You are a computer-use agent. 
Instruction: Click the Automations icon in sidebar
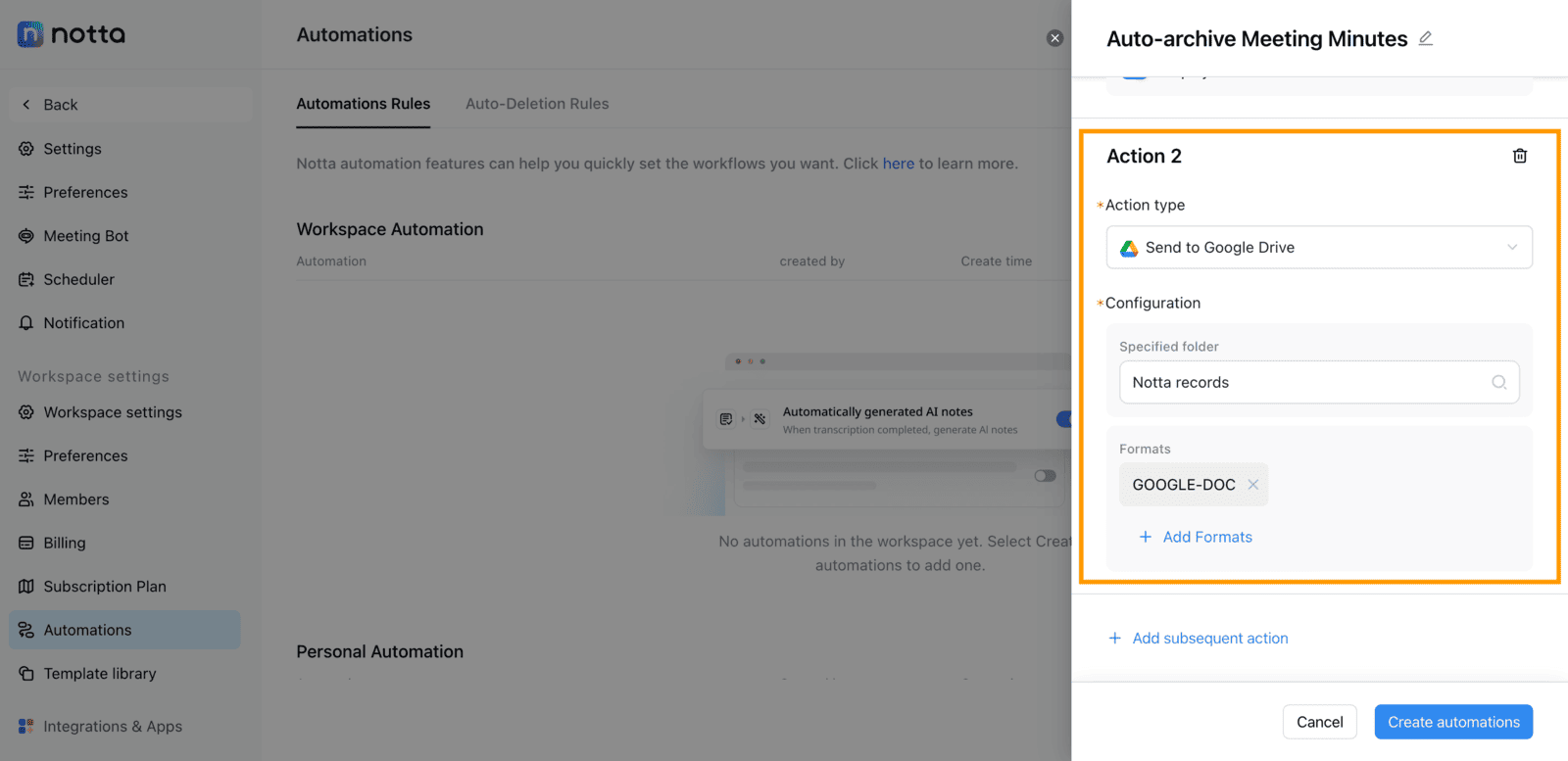(x=26, y=630)
